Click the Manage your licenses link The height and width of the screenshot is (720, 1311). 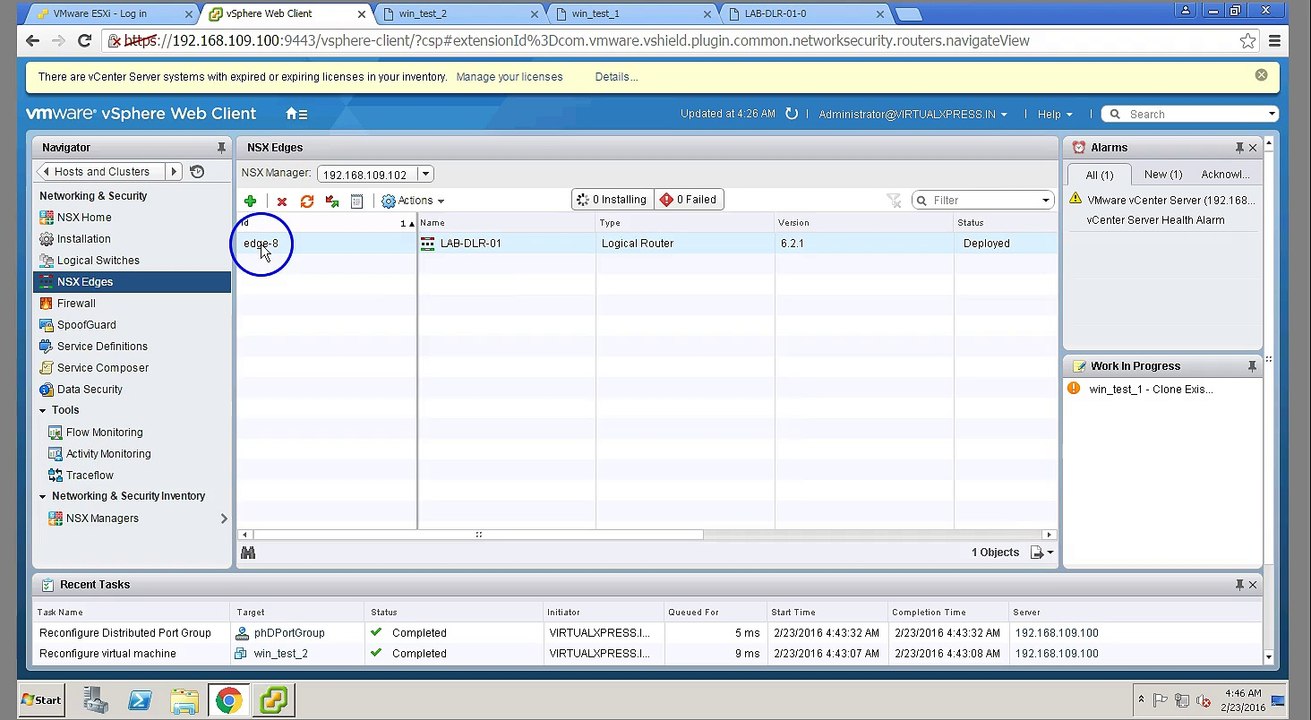509,77
